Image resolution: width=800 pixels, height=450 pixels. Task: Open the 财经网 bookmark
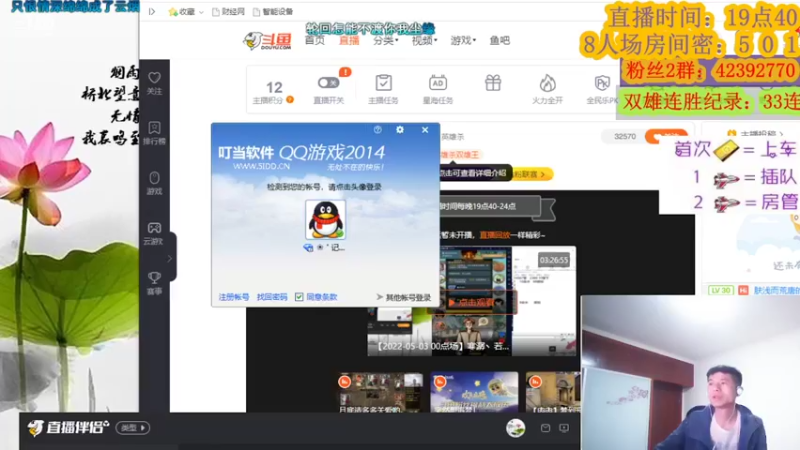point(228,11)
